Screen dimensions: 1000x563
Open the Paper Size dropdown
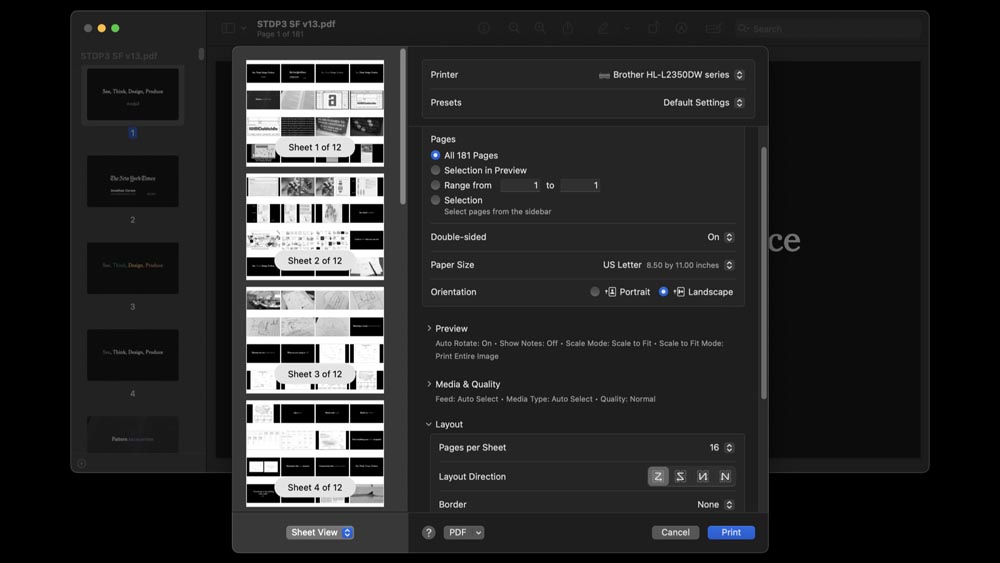tap(668, 265)
